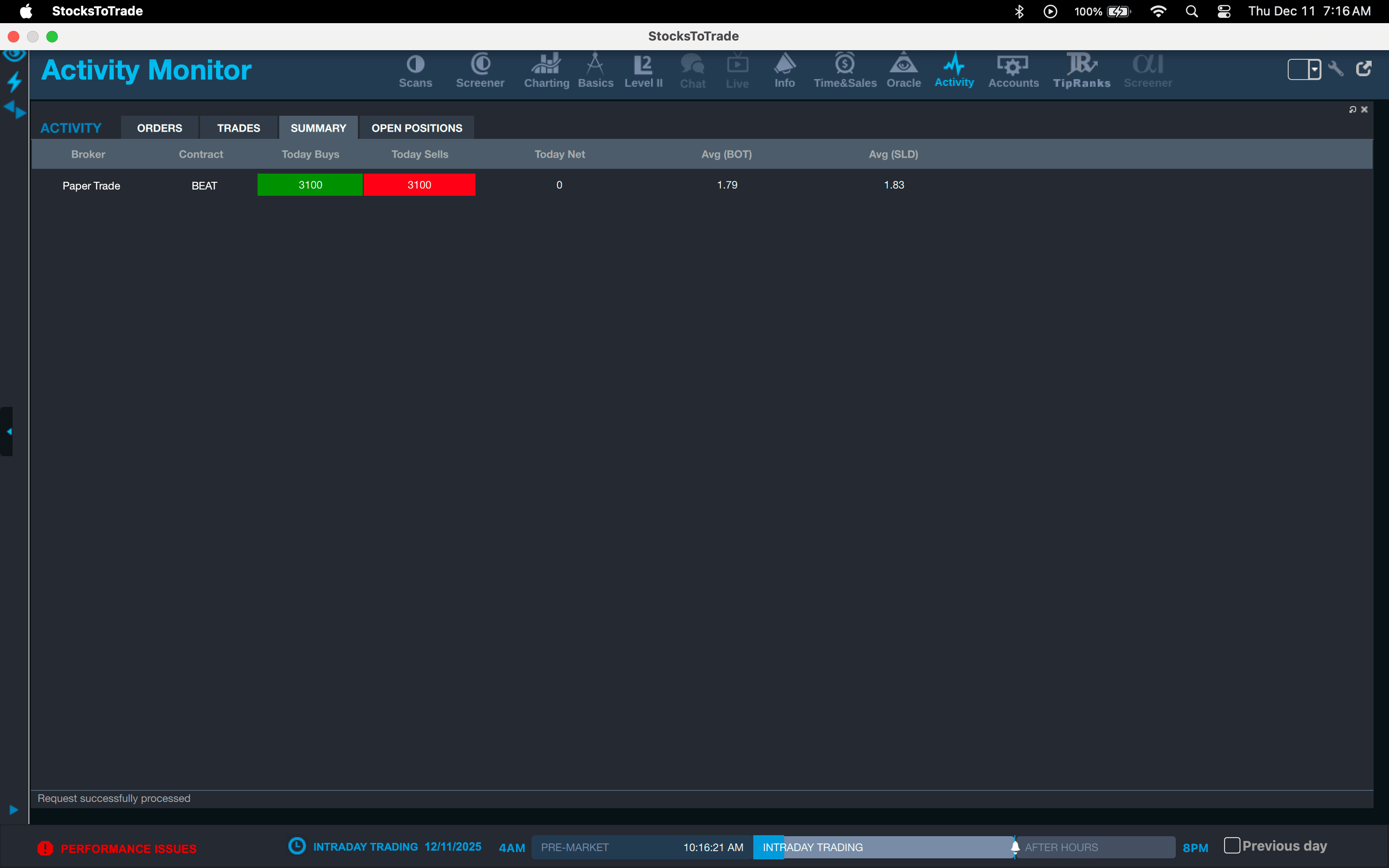
Task: Open the Level II window
Action: [643, 71]
